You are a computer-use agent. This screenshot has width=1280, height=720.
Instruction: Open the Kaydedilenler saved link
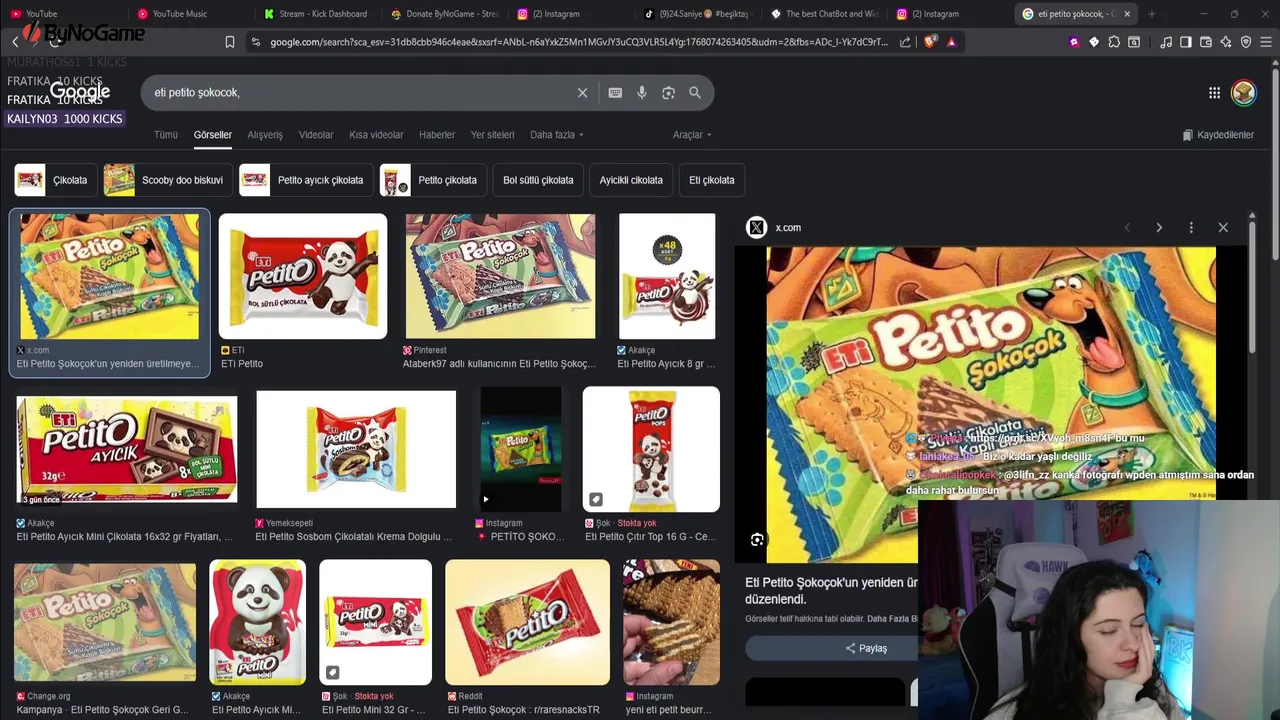click(1218, 135)
